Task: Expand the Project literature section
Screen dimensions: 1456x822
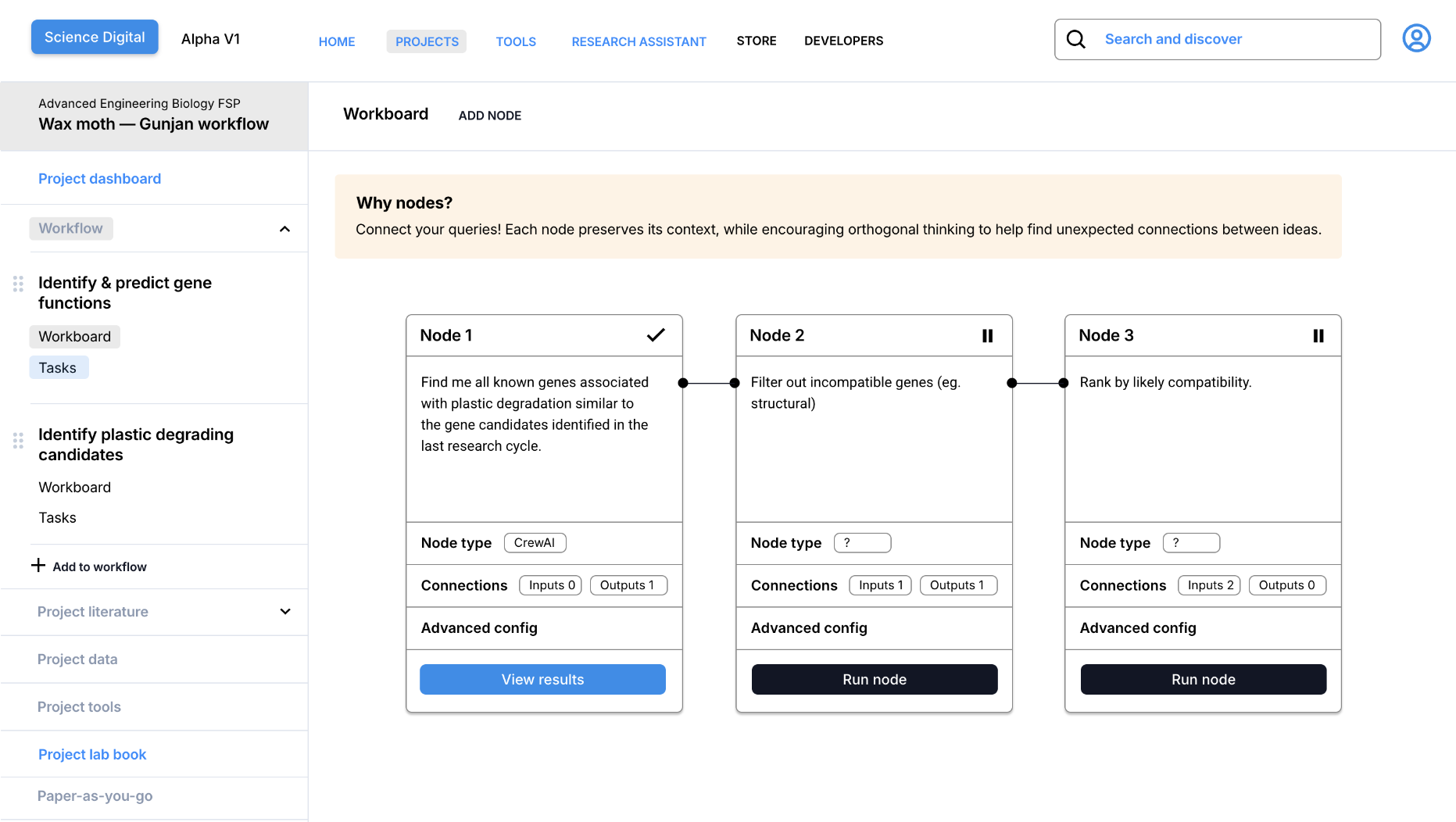Action: [284, 612]
